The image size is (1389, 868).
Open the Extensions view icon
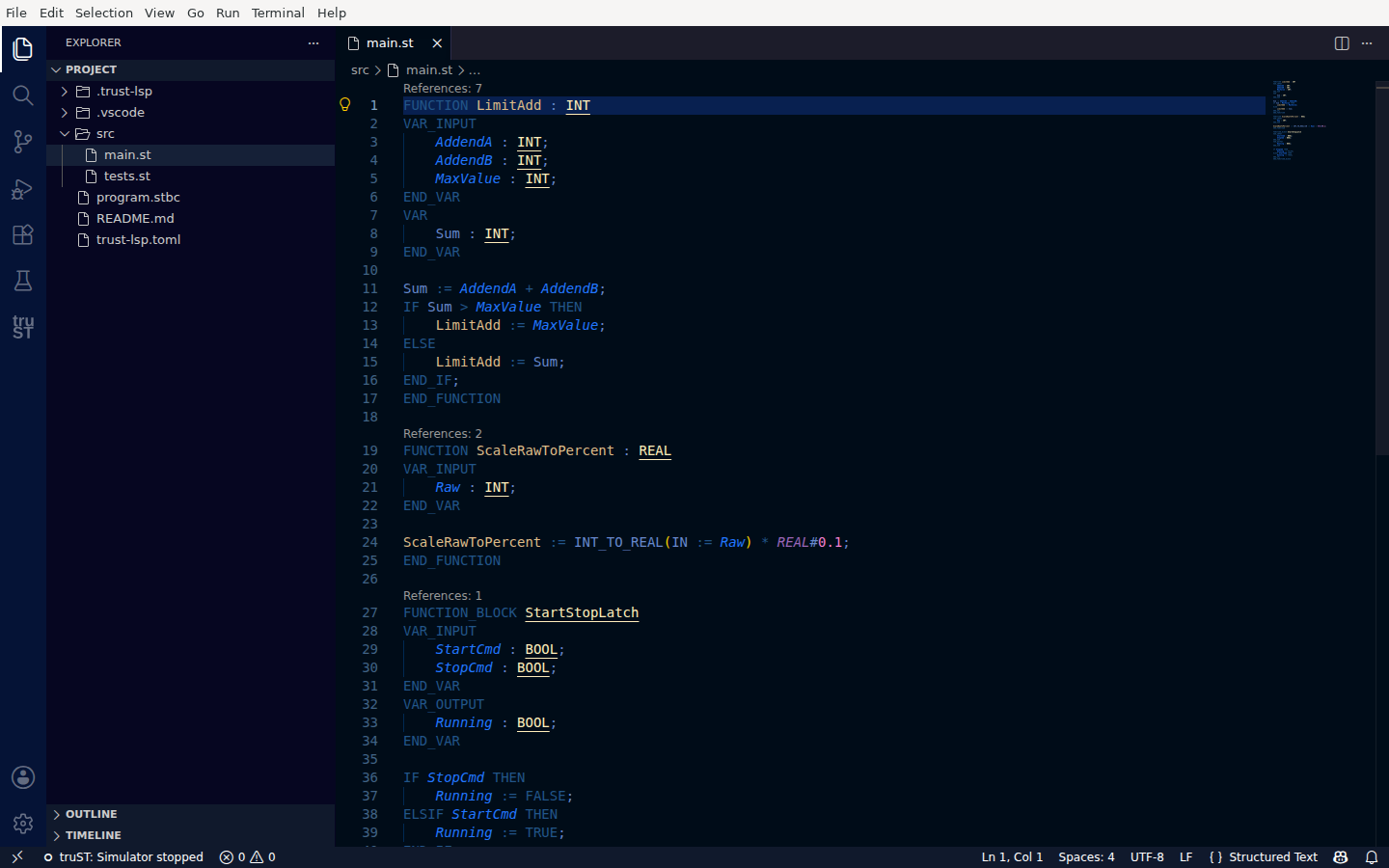(x=23, y=234)
